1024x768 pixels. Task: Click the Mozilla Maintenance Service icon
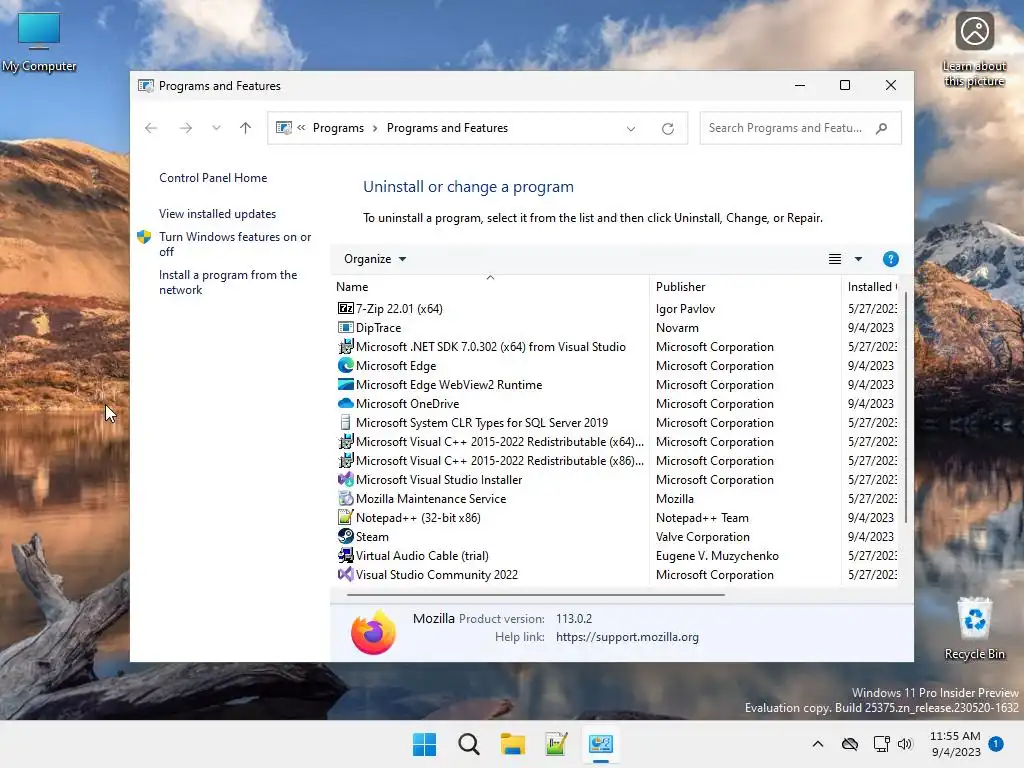[x=345, y=498]
